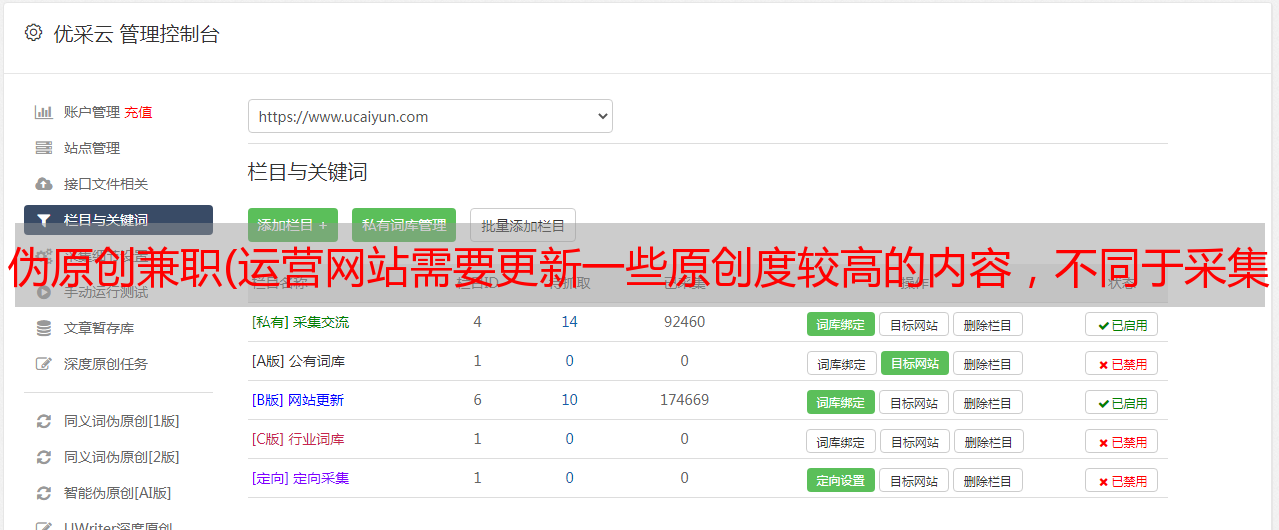Screen dimensions: 1279x530
Task: Toggle 已禁用 status for 行业词库 row
Action: click(x=1122, y=441)
